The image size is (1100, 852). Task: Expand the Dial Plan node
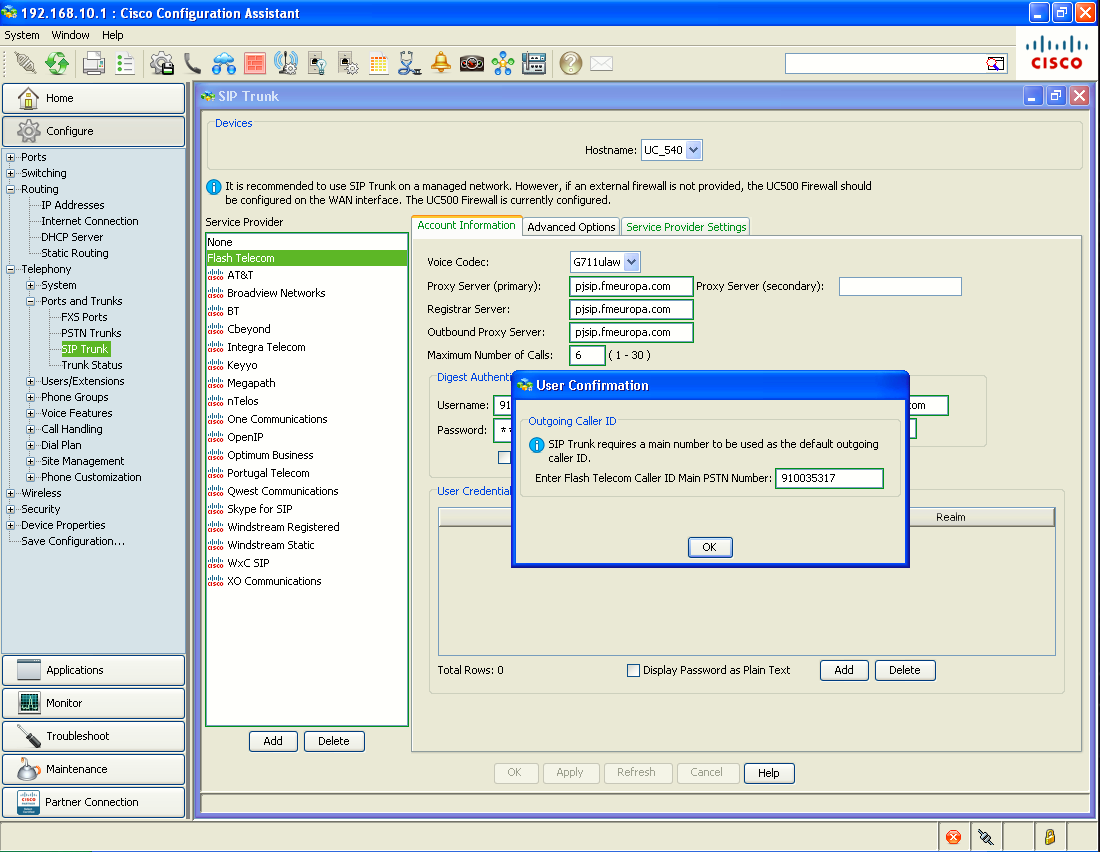(30, 445)
